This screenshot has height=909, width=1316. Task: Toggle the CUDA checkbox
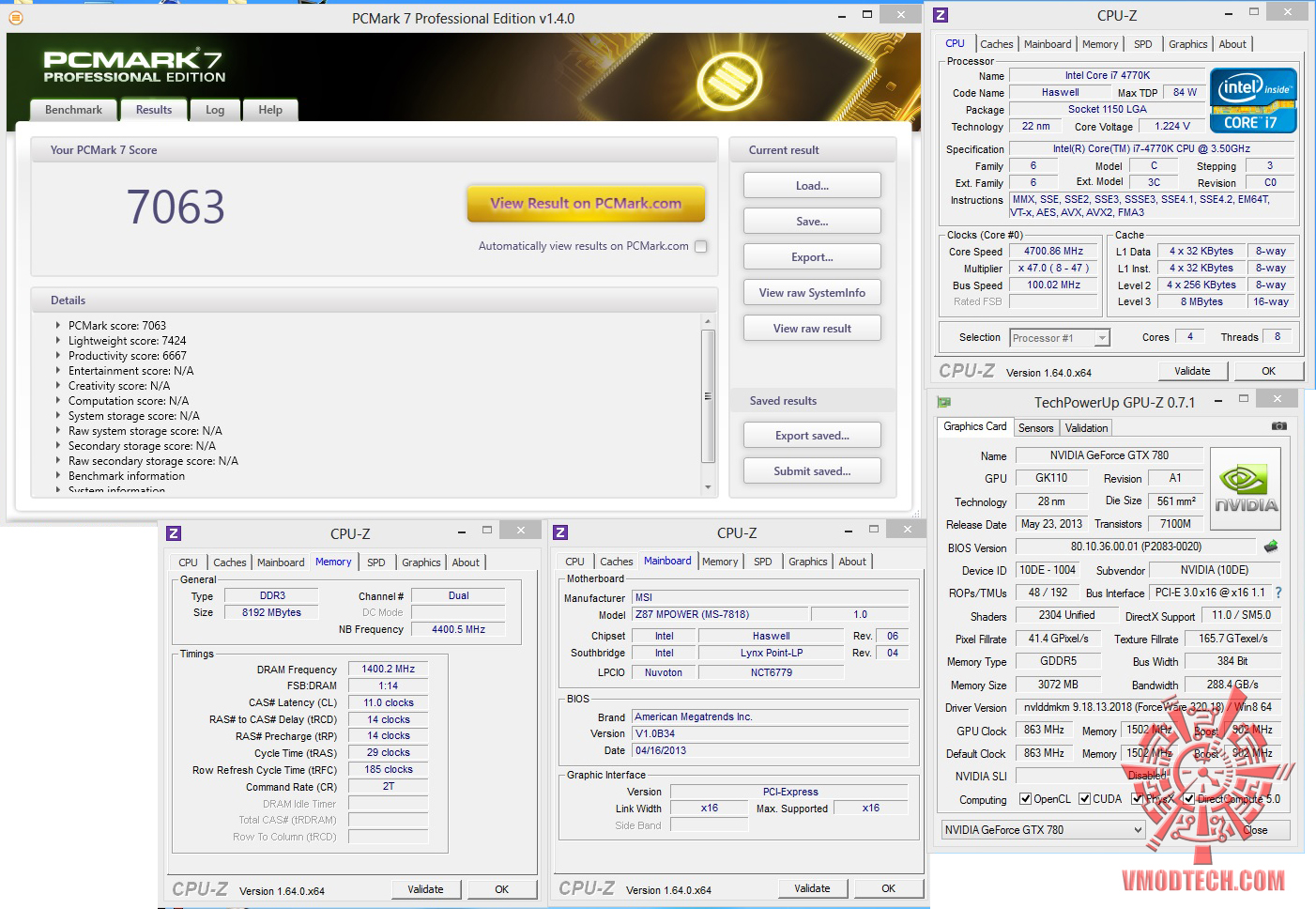point(1085,799)
